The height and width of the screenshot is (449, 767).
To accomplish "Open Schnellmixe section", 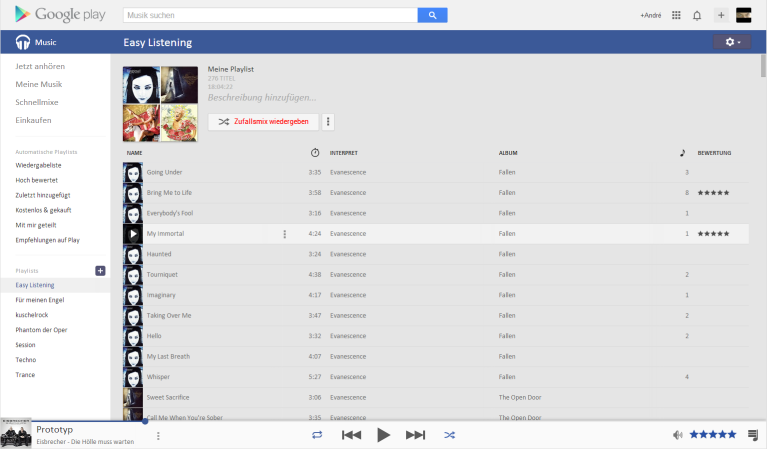I will pos(37,102).
